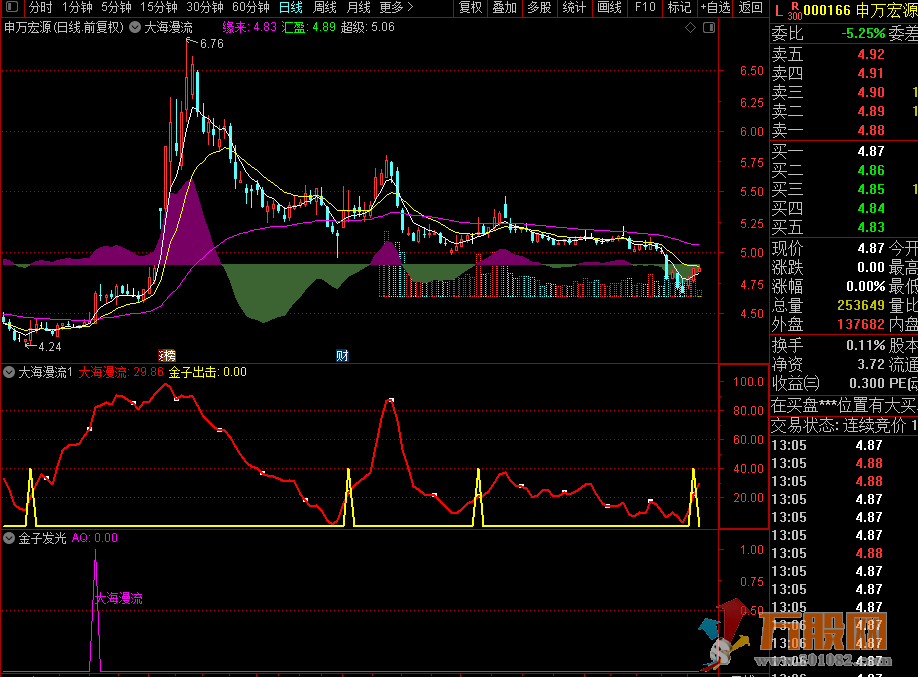Click the 申万宏源(日线.前复权) chart title
This screenshot has height=677, width=918.
[x=64, y=27]
